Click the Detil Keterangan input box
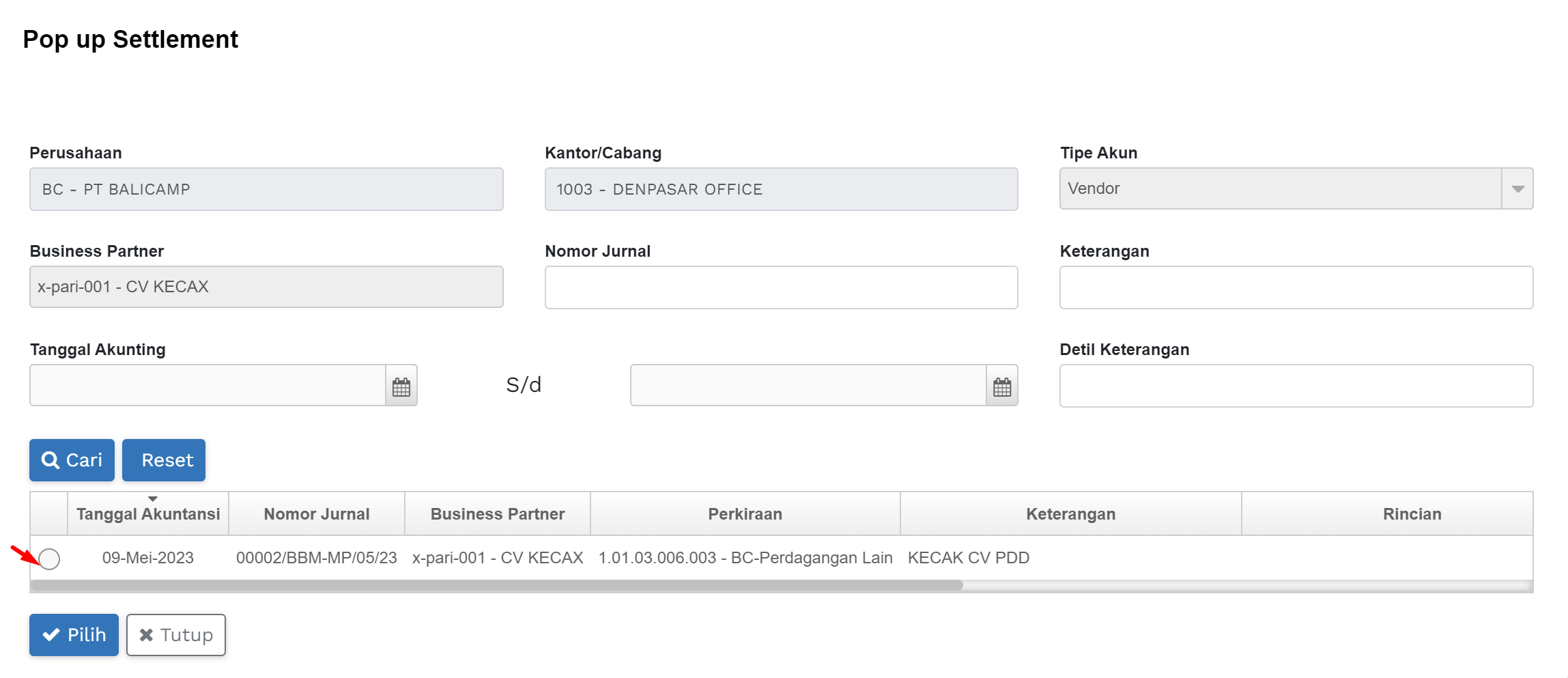The image size is (1568, 678). (1296, 386)
